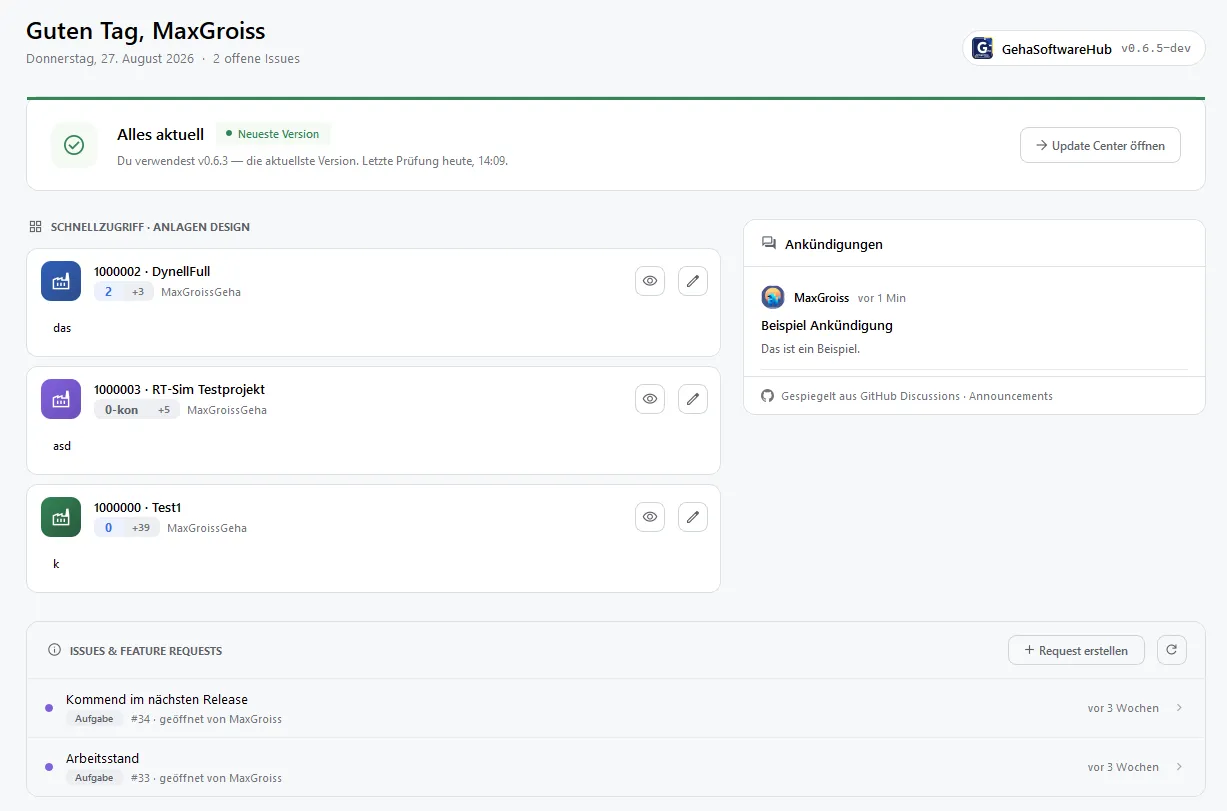
Task: Refresh the issues & feature requests list
Action: click(1172, 650)
